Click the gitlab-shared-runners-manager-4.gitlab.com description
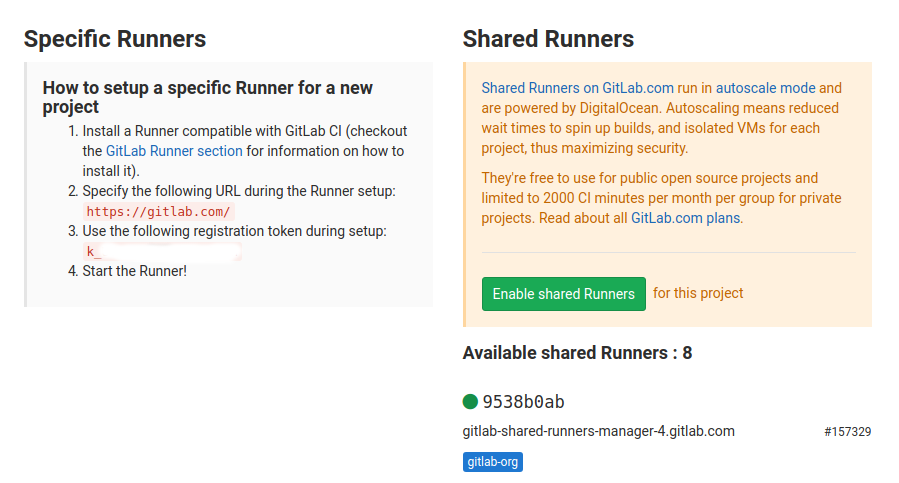899x483 pixels. point(599,431)
